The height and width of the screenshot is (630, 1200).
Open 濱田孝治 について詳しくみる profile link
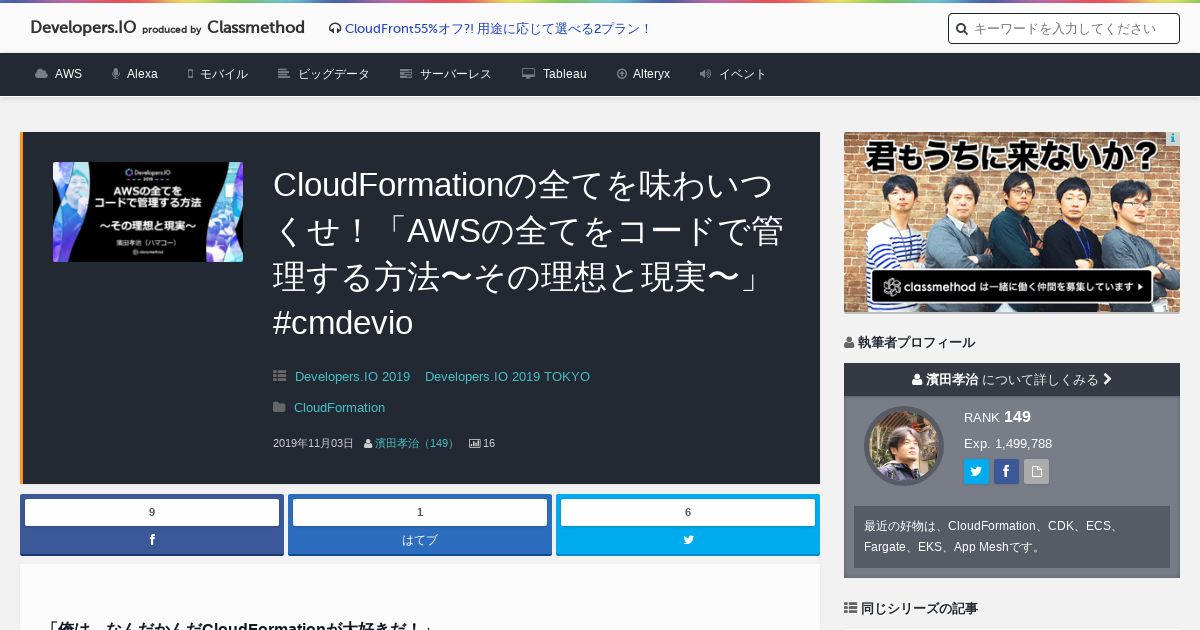pos(1012,380)
